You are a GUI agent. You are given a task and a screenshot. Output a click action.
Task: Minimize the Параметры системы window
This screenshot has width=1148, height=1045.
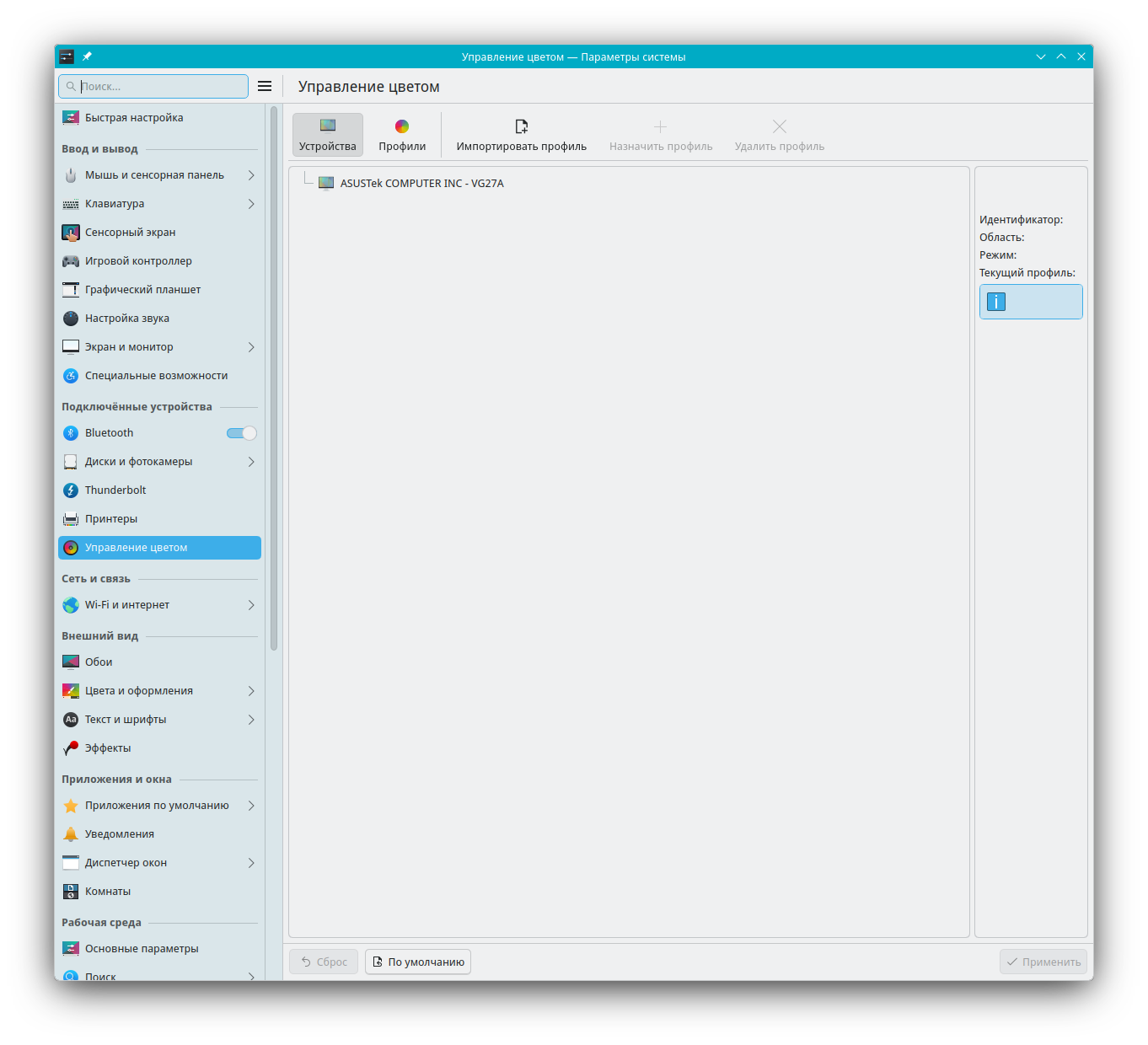click(1041, 56)
